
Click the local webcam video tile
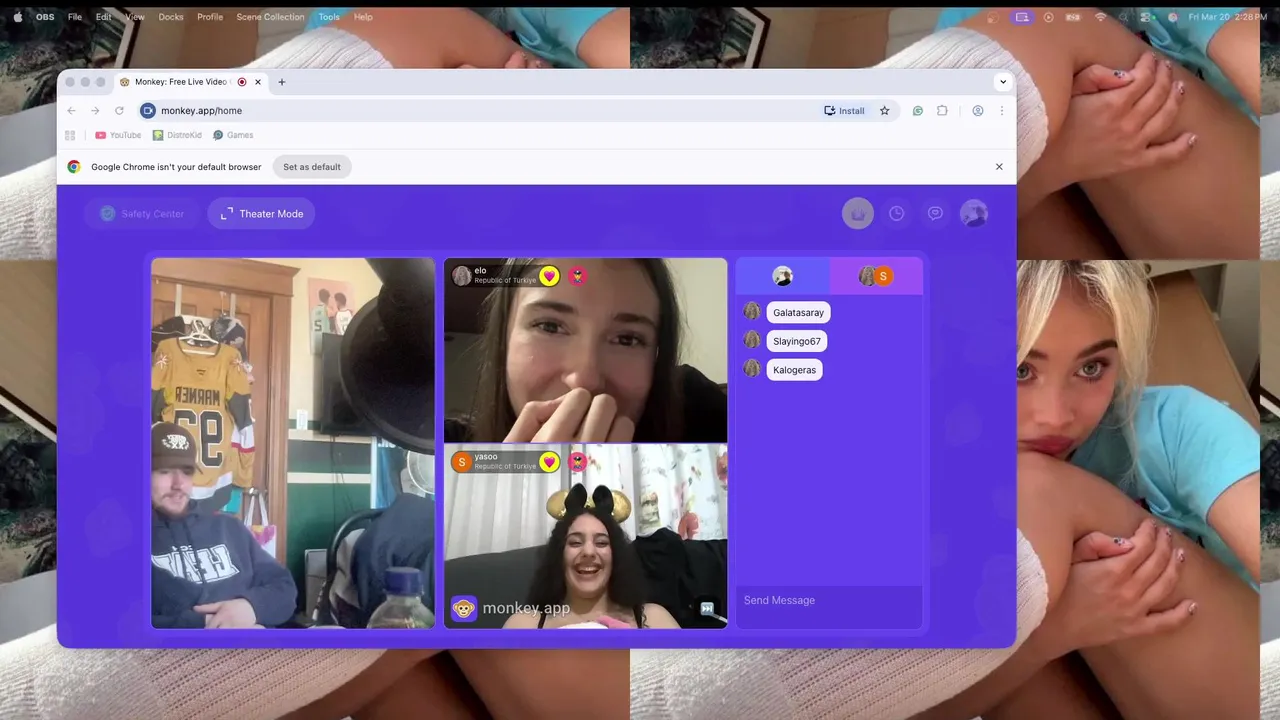point(293,443)
